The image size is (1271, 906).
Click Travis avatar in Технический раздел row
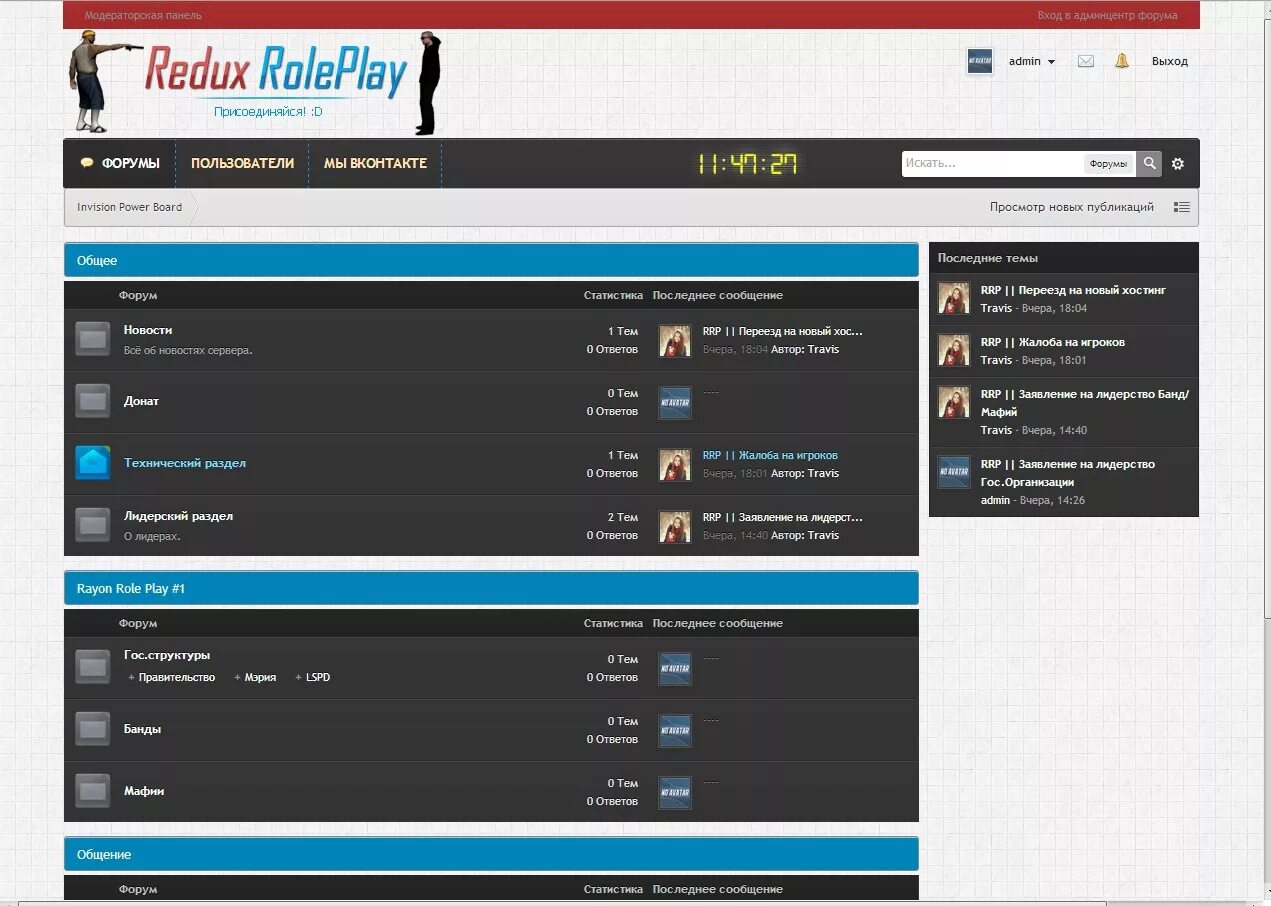675,465
